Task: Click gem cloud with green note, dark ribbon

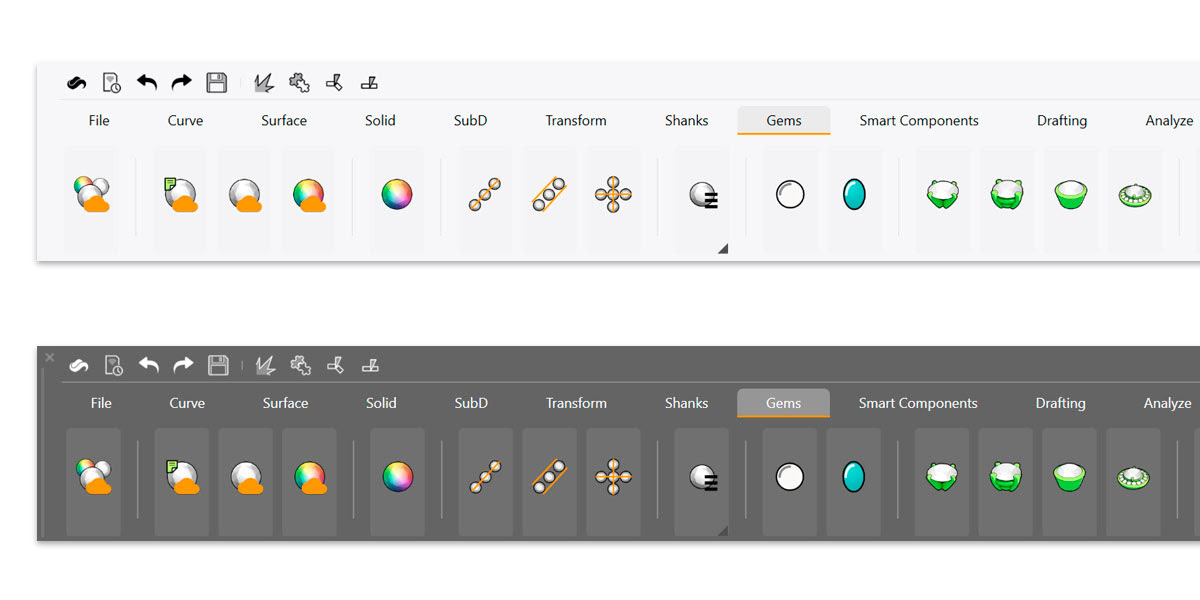Action: pyautogui.click(x=182, y=477)
